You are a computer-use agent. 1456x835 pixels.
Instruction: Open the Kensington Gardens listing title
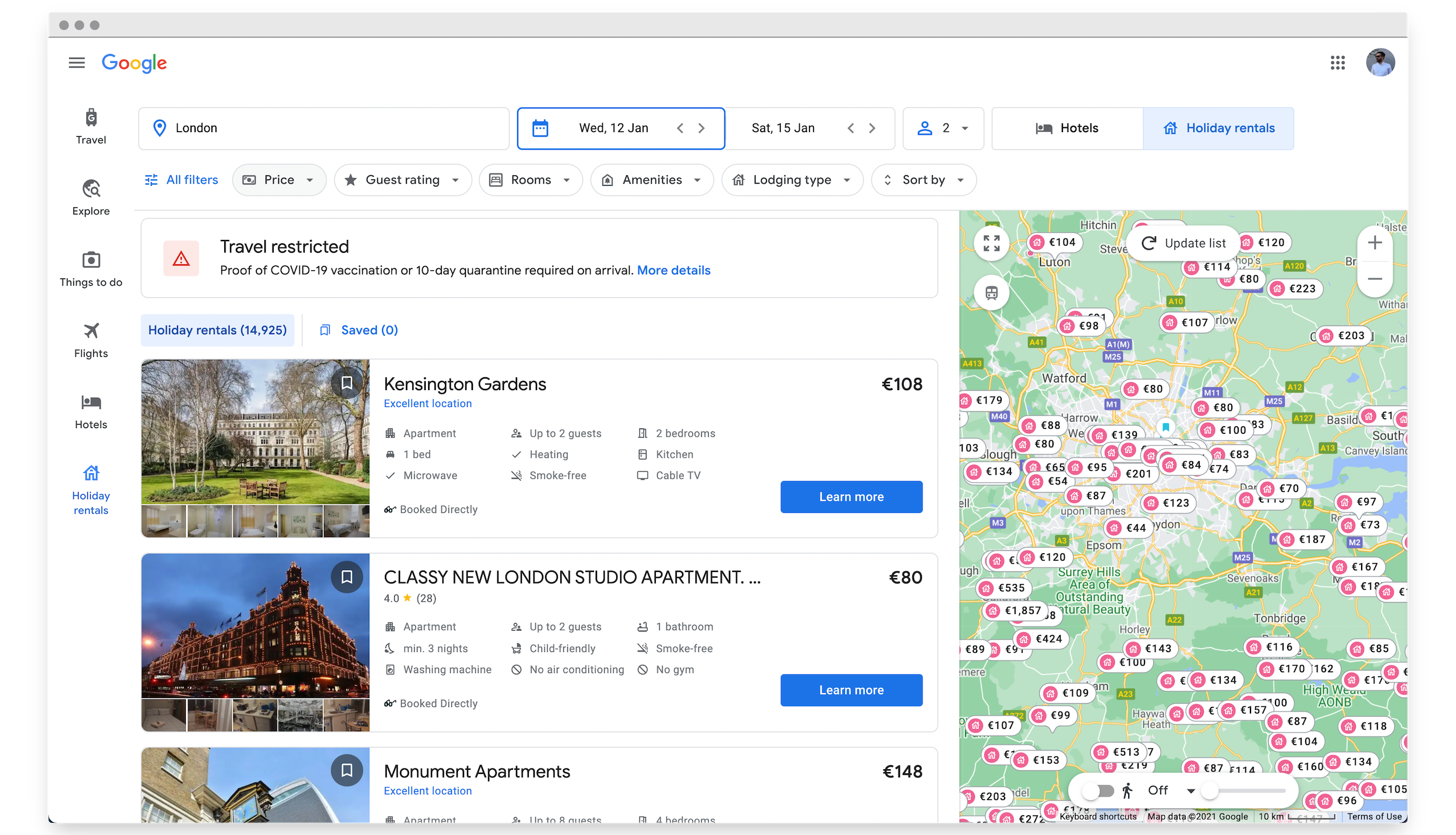point(465,384)
